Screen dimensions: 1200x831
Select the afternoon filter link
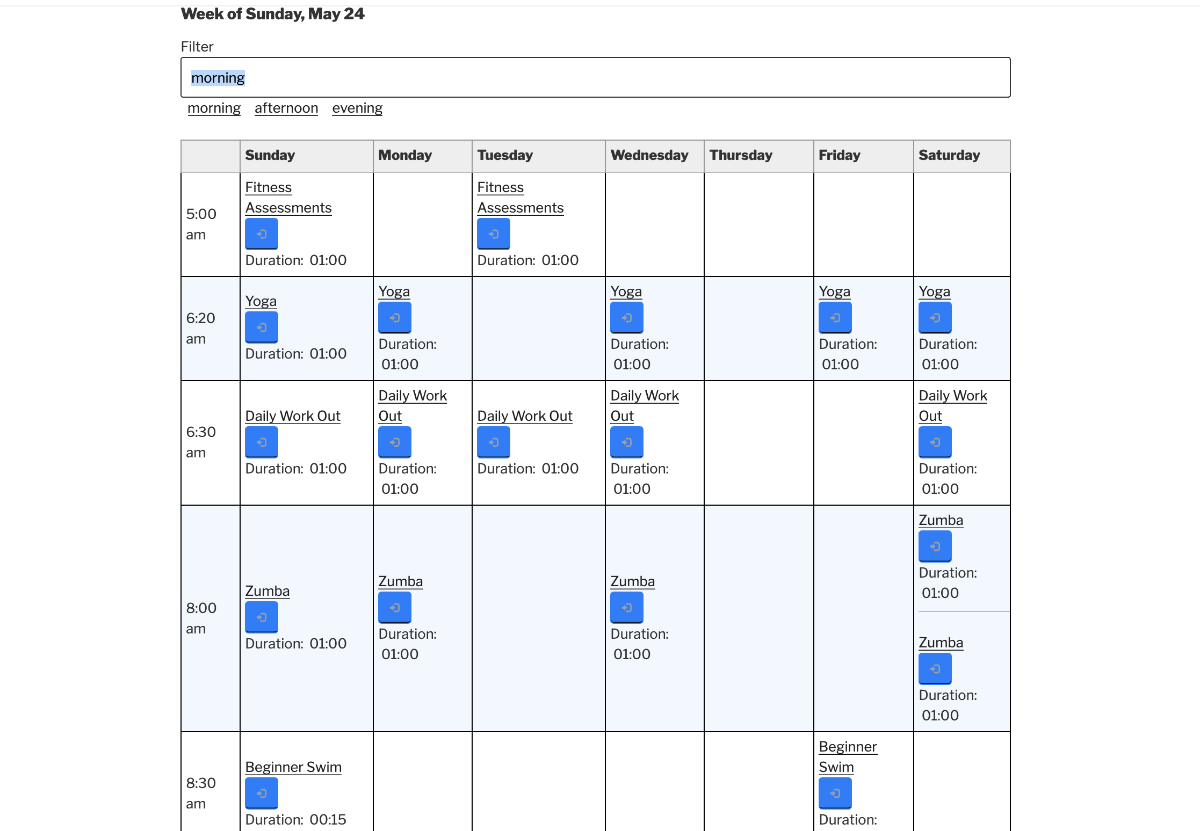[286, 108]
